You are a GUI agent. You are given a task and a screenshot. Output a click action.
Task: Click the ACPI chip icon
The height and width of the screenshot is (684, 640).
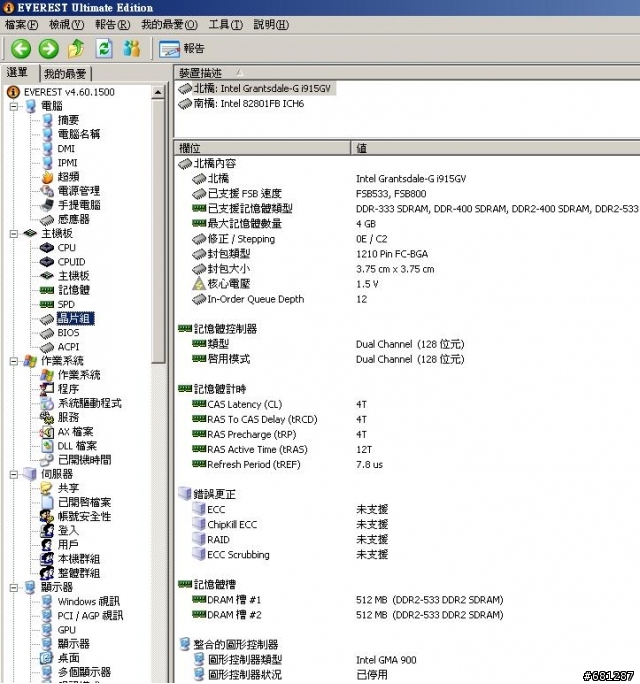[x=47, y=348]
